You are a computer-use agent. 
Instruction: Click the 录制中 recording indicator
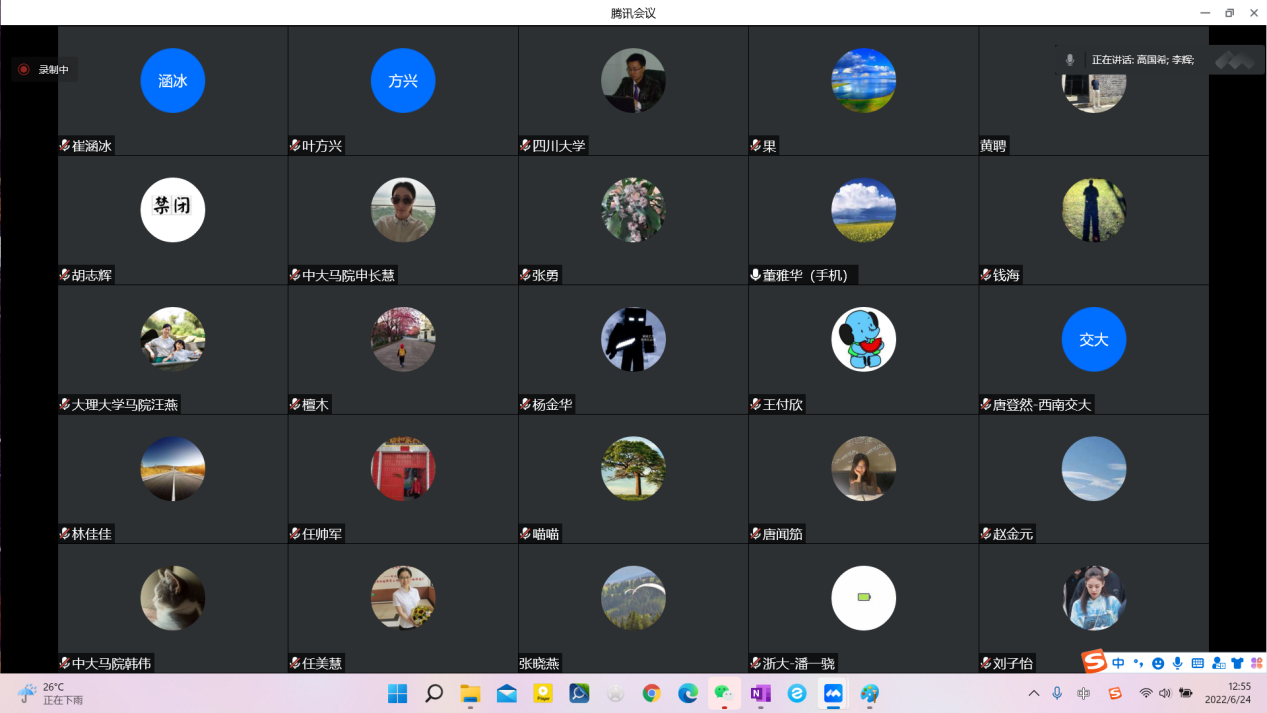click(x=44, y=70)
